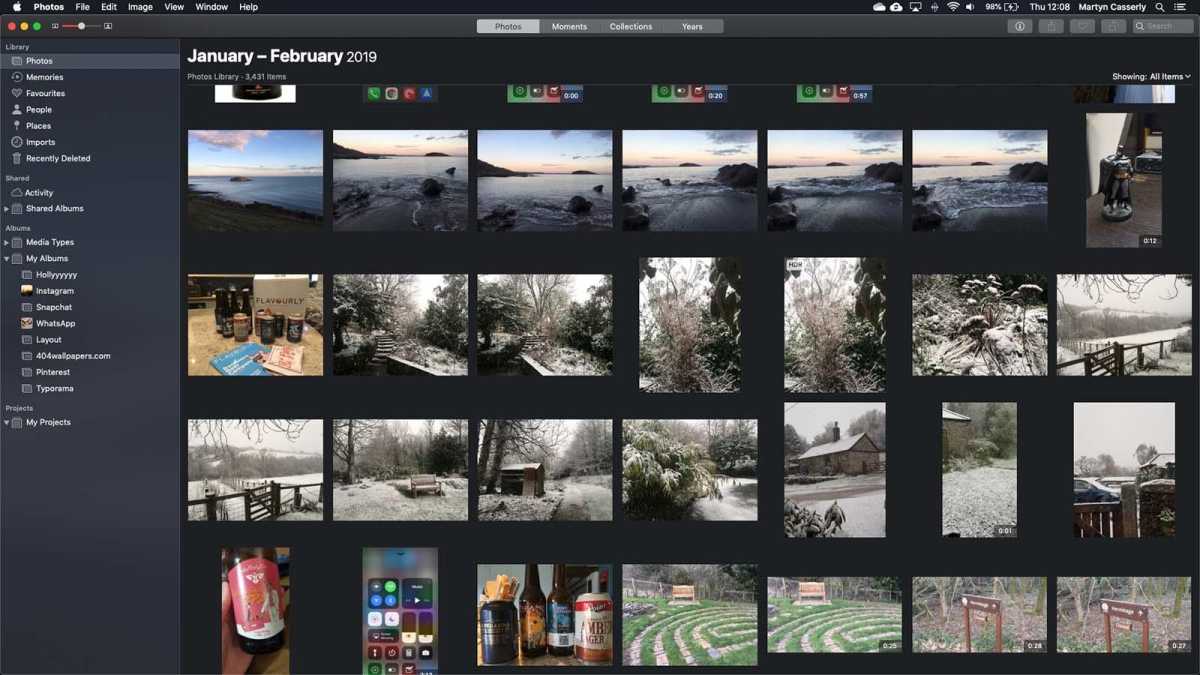Screen dimensions: 1200x675
Task: Open the Hollyyyyyy album
Action: click(90, 274)
